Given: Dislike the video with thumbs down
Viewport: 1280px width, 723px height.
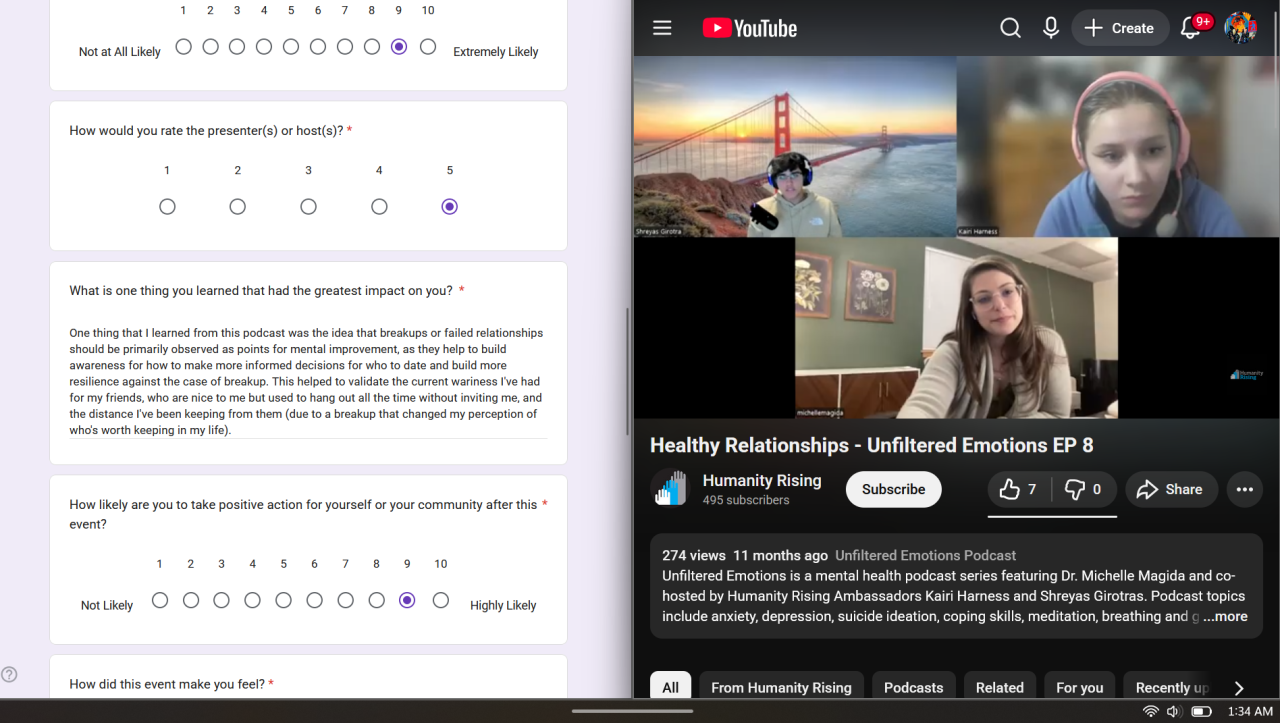Looking at the screenshot, I should pyautogui.click(x=1083, y=489).
